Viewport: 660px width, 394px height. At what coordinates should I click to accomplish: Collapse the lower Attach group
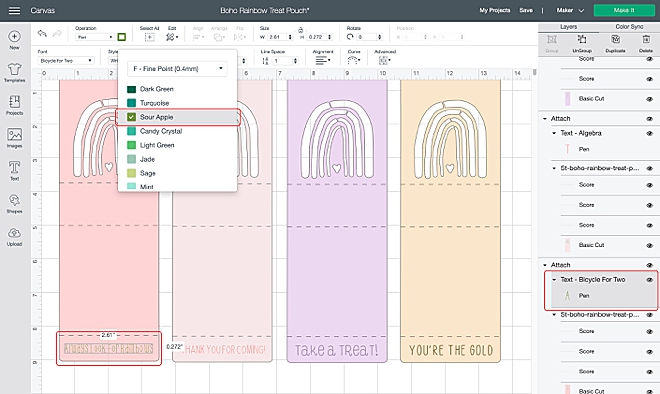coord(545,265)
